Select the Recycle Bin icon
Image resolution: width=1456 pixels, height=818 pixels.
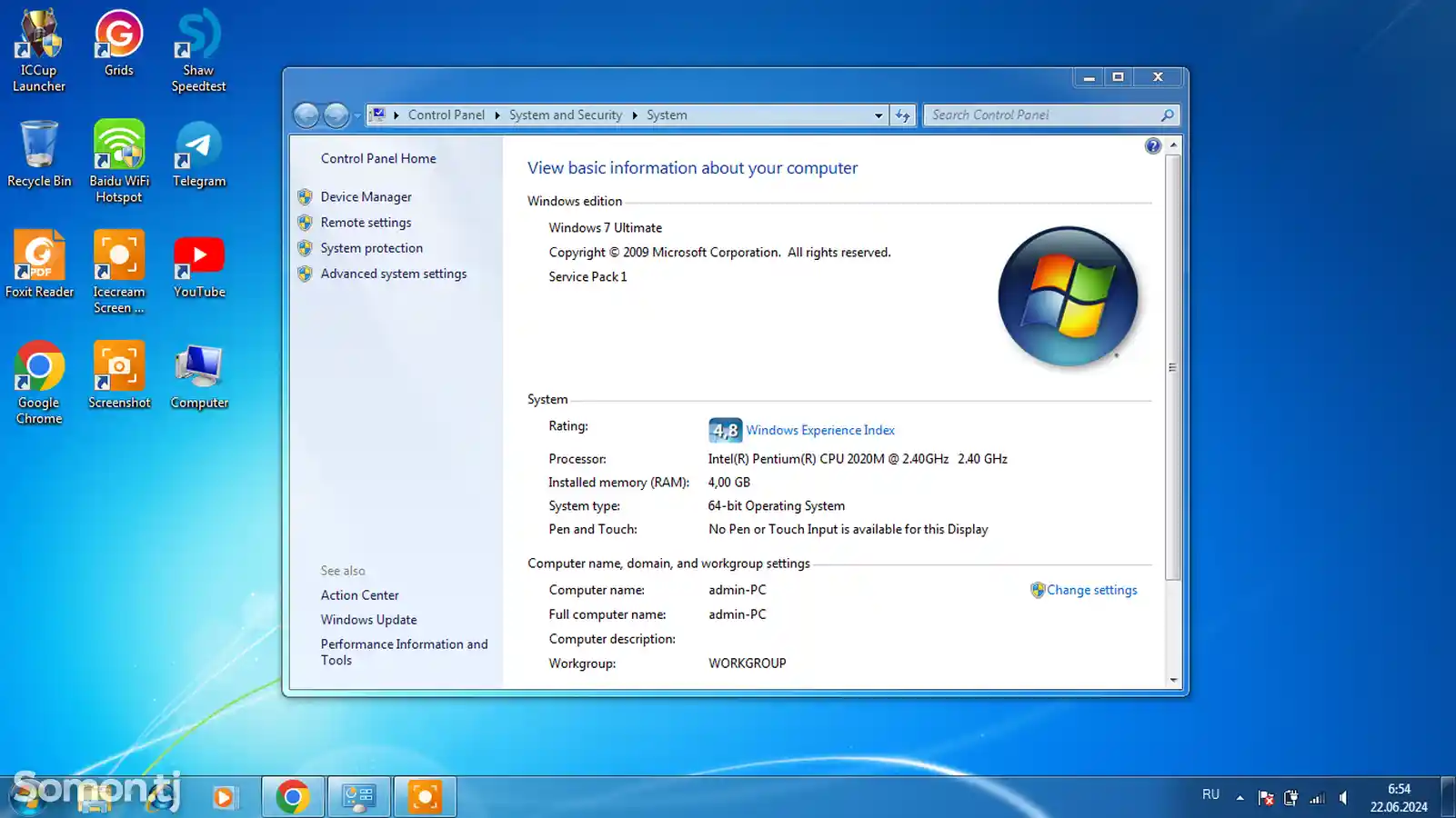[39, 154]
